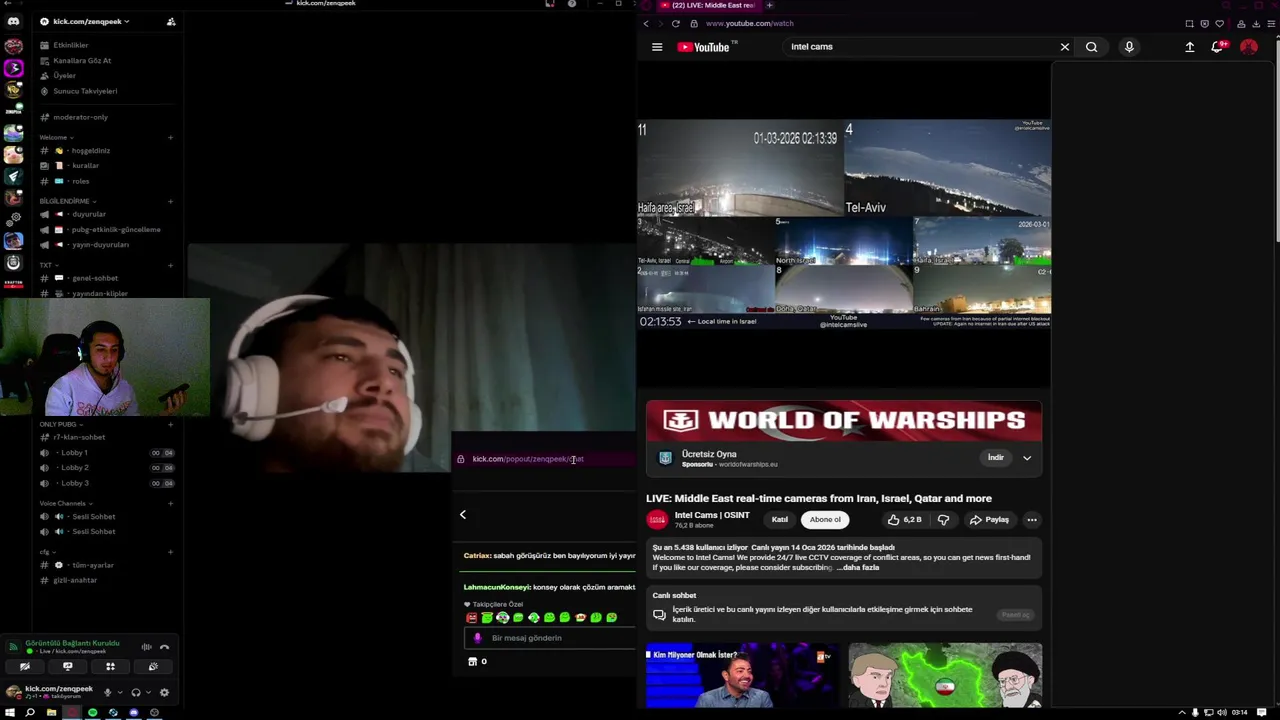This screenshot has height=720, width=1280.
Task: Collapse the ONLY PUBG category
Action: pyautogui.click(x=61, y=424)
